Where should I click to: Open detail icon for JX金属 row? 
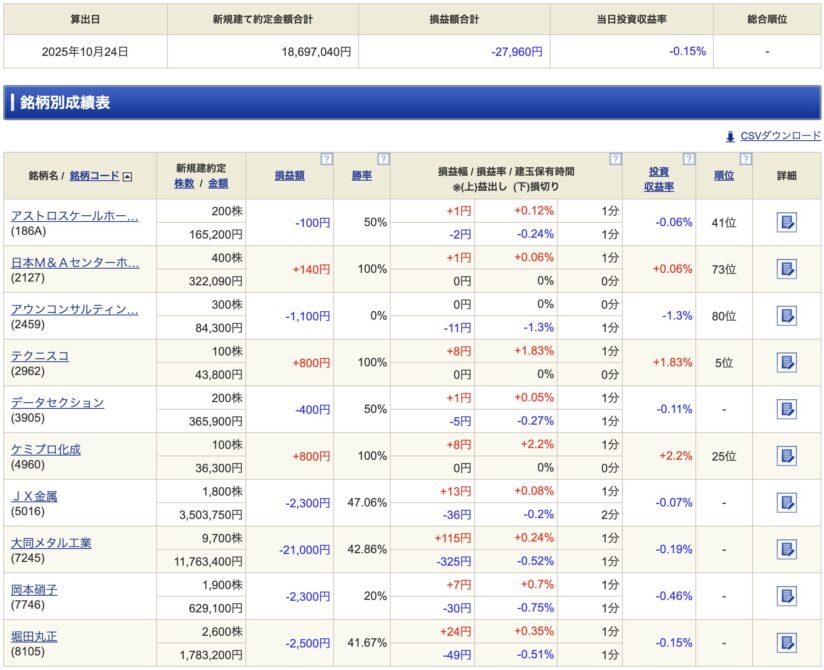[x=786, y=502]
